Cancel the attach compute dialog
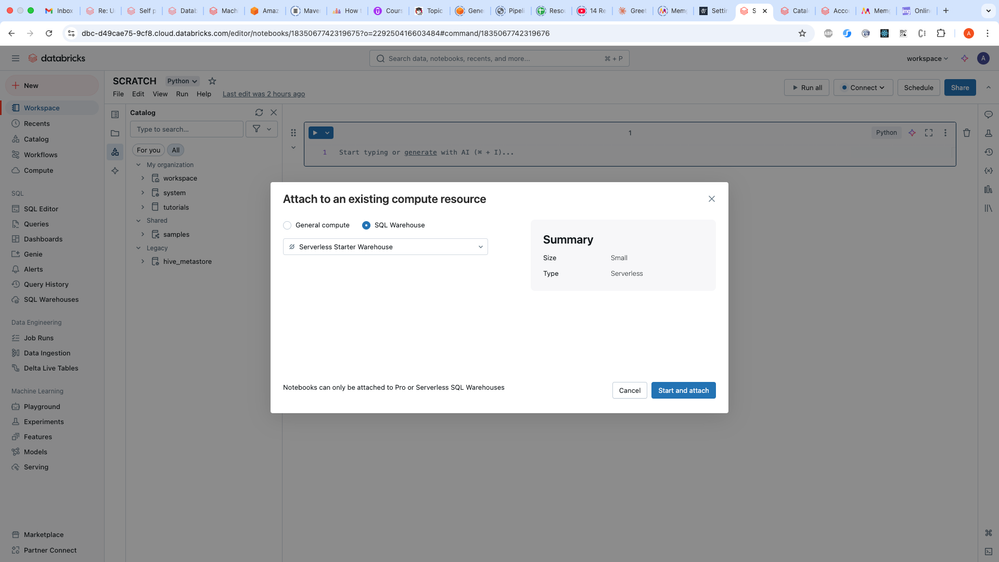Viewport: 999px width, 562px height. click(x=629, y=390)
